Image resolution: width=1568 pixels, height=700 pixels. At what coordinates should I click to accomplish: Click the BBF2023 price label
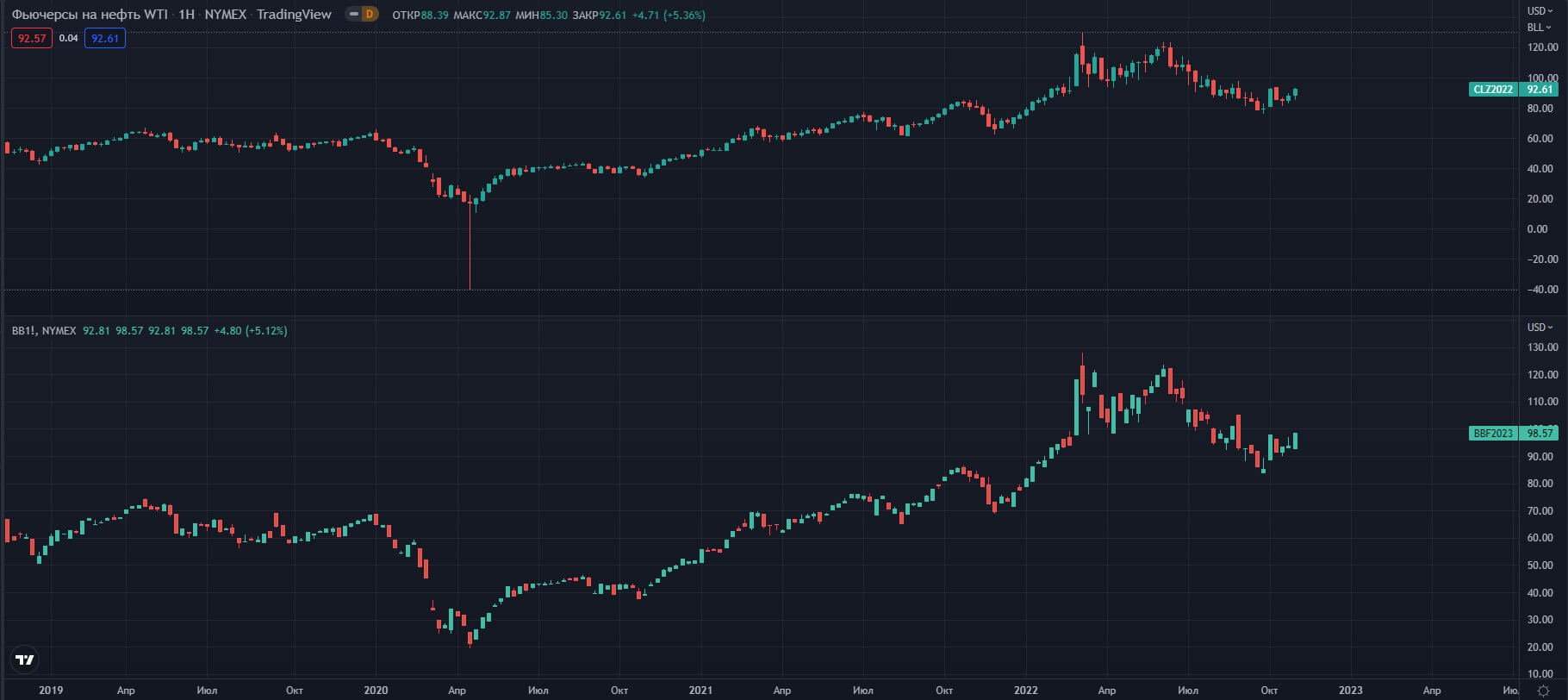(x=1493, y=433)
